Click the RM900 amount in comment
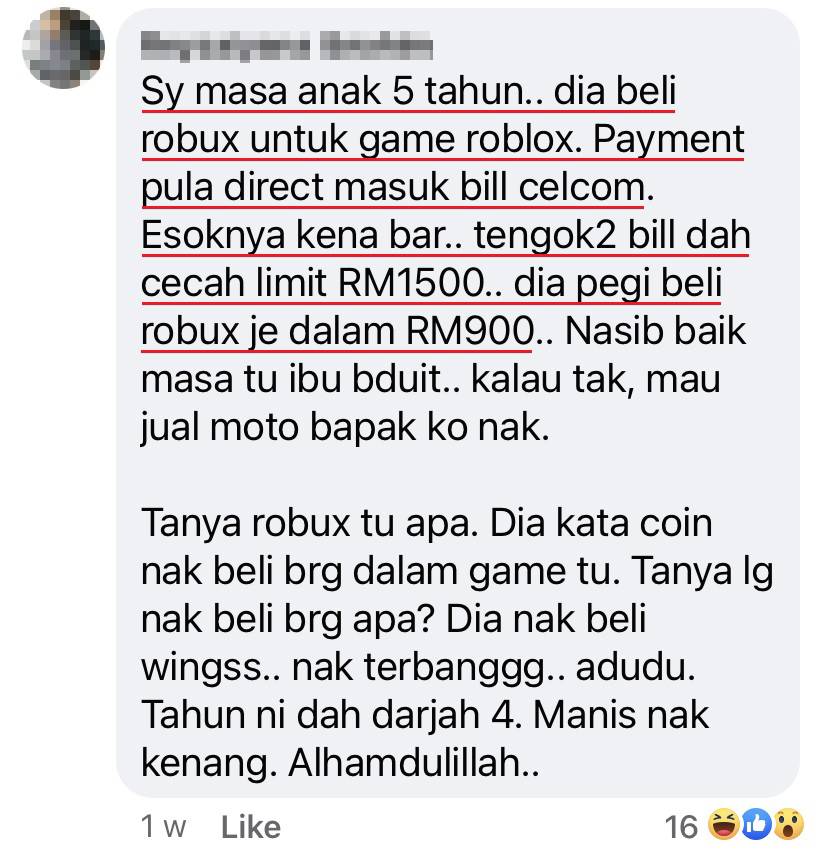This screenshot has width=828, height=850. coord(469,331)
